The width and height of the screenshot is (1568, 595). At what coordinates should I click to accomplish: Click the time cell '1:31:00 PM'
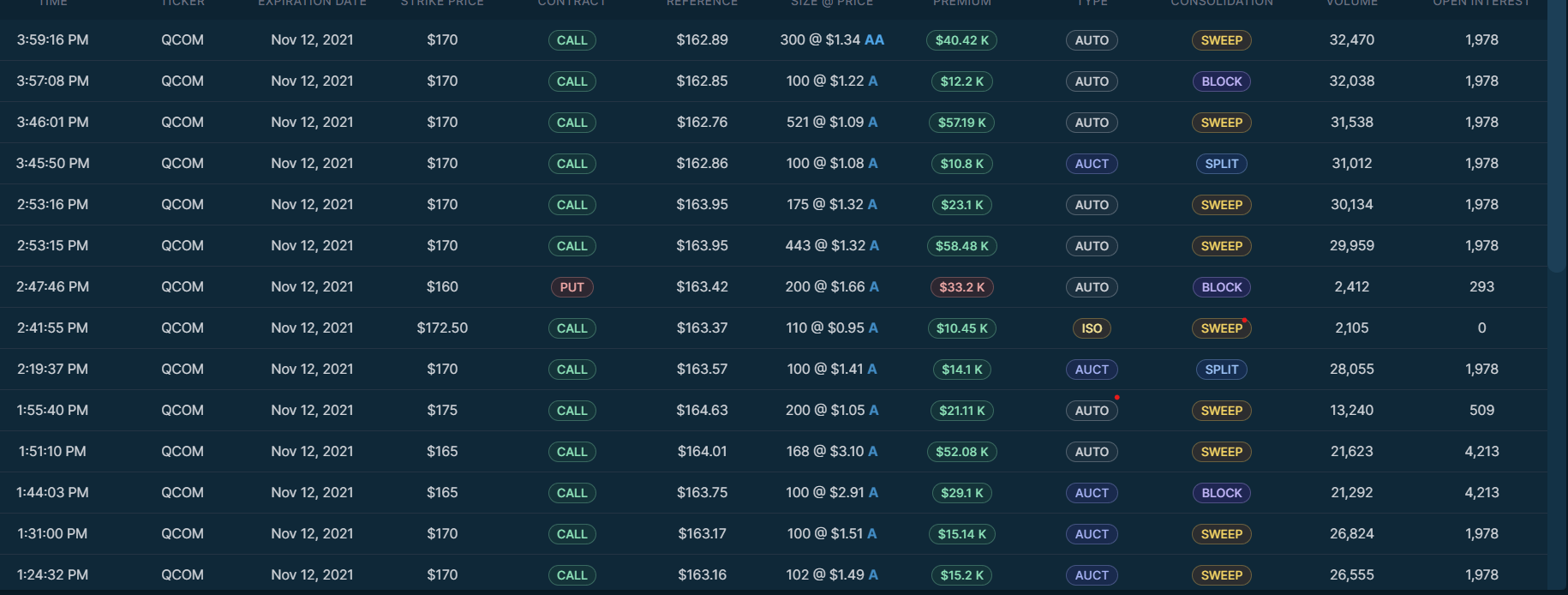[x=52, y=534]
